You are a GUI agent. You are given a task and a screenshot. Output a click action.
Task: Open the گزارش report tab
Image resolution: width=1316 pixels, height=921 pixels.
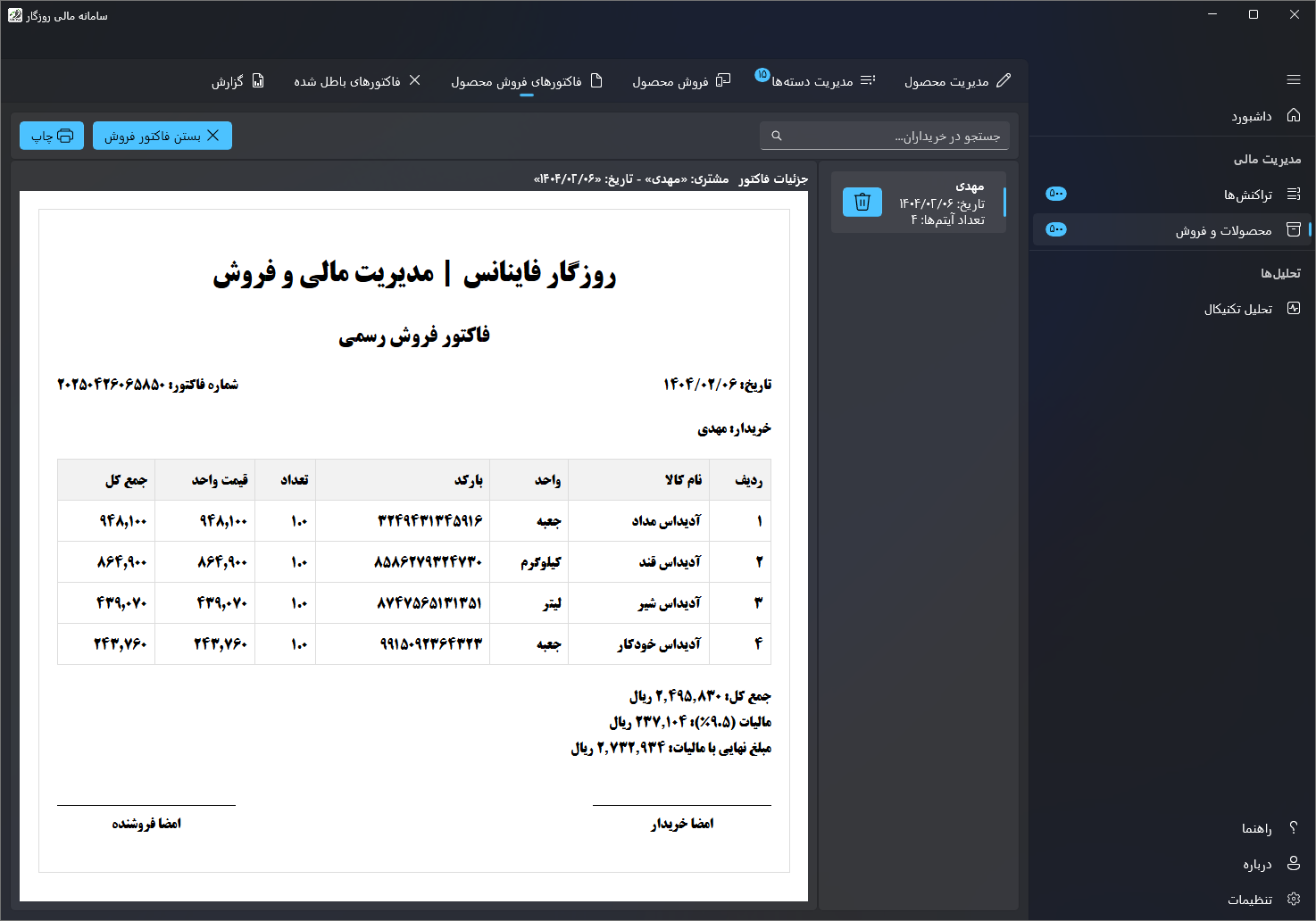[x=237, y=81]
